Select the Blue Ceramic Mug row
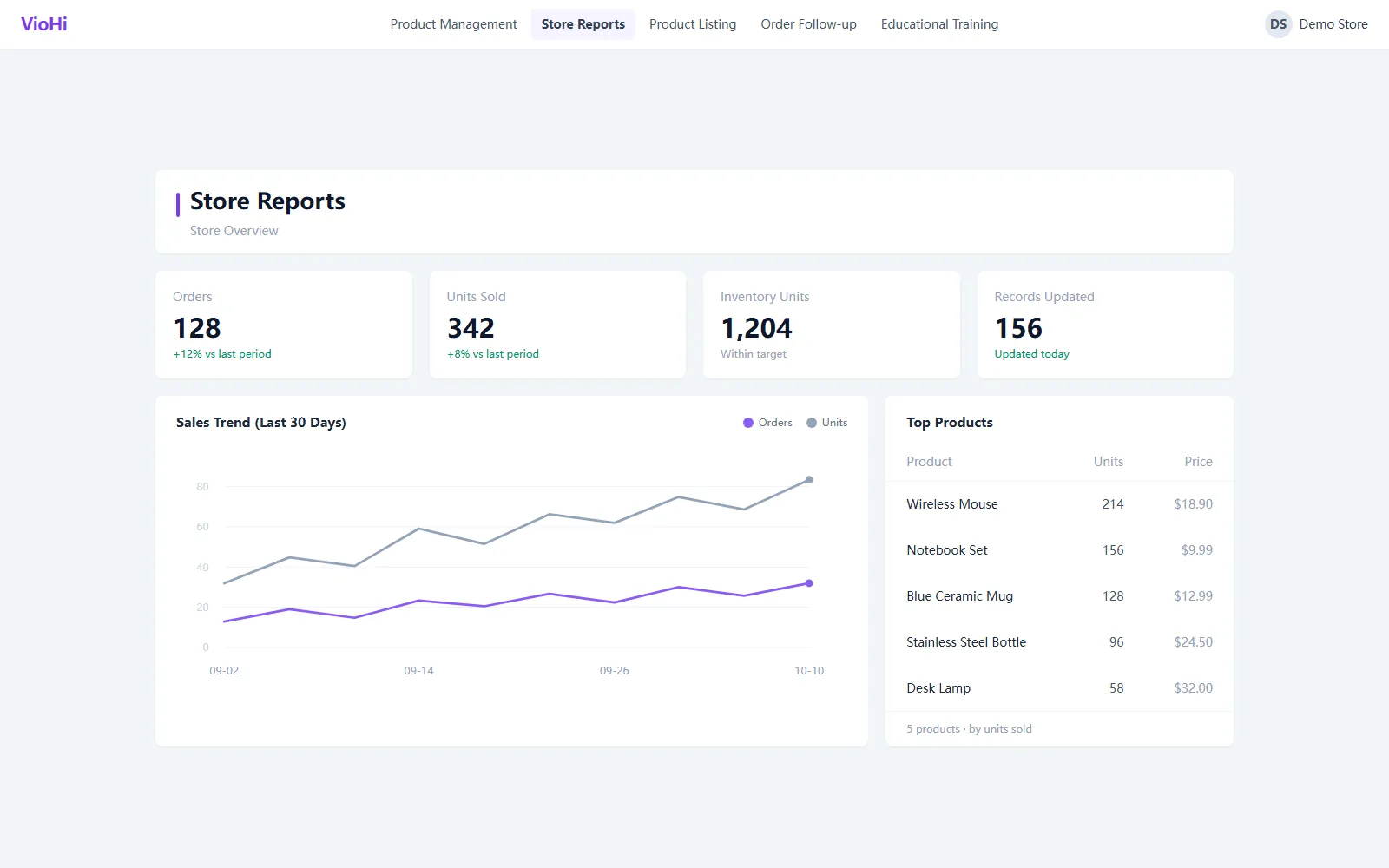Image resolution: width=1389 pixels, height=868 pixels. 1059,596
